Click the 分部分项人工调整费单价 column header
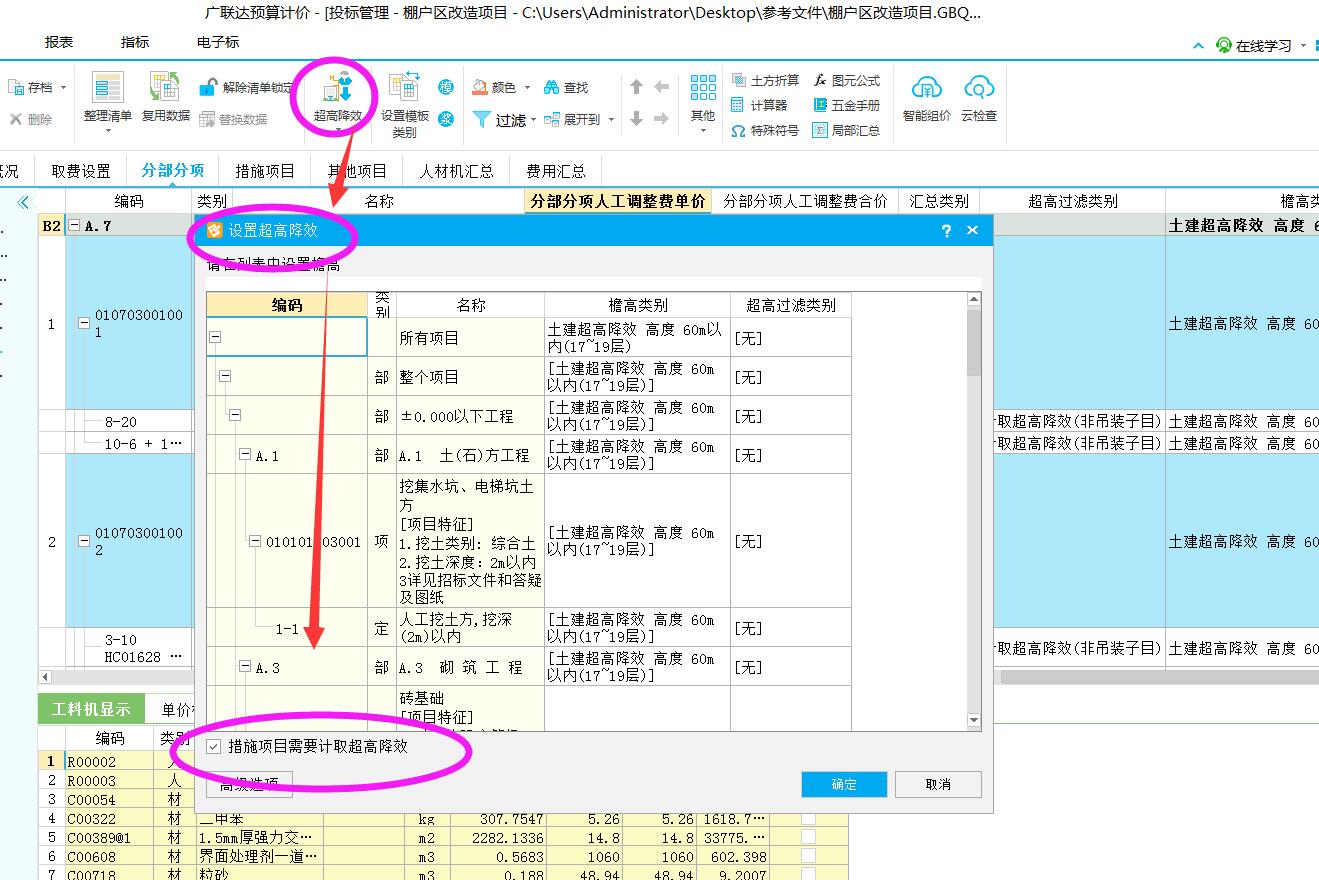 (x=618, y=201)
